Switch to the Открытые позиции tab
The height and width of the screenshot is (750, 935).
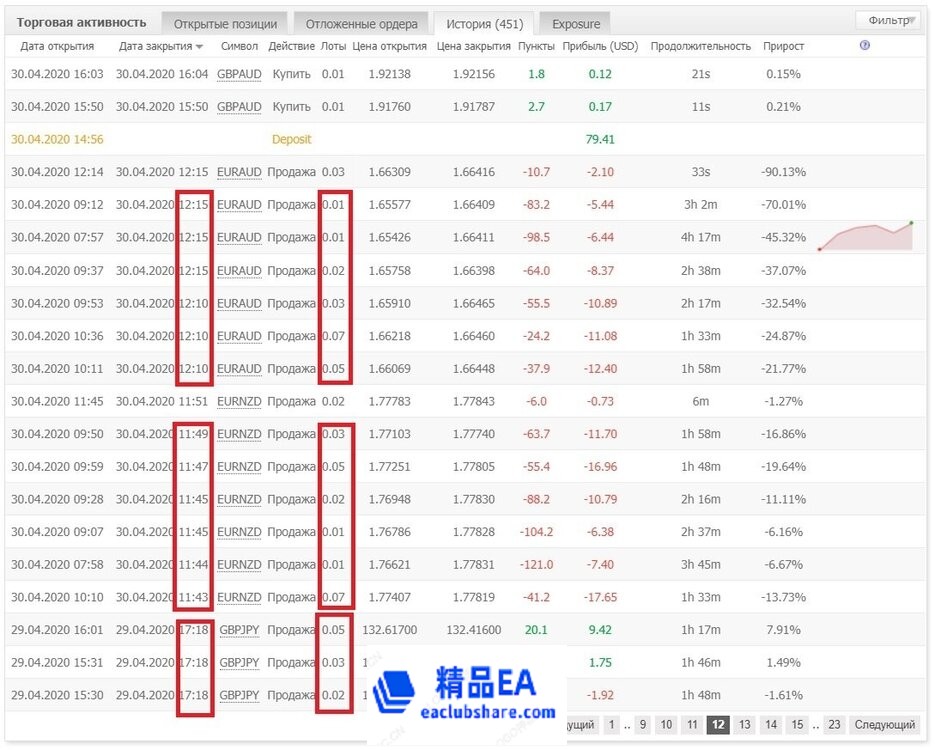[x=225, y=24]
